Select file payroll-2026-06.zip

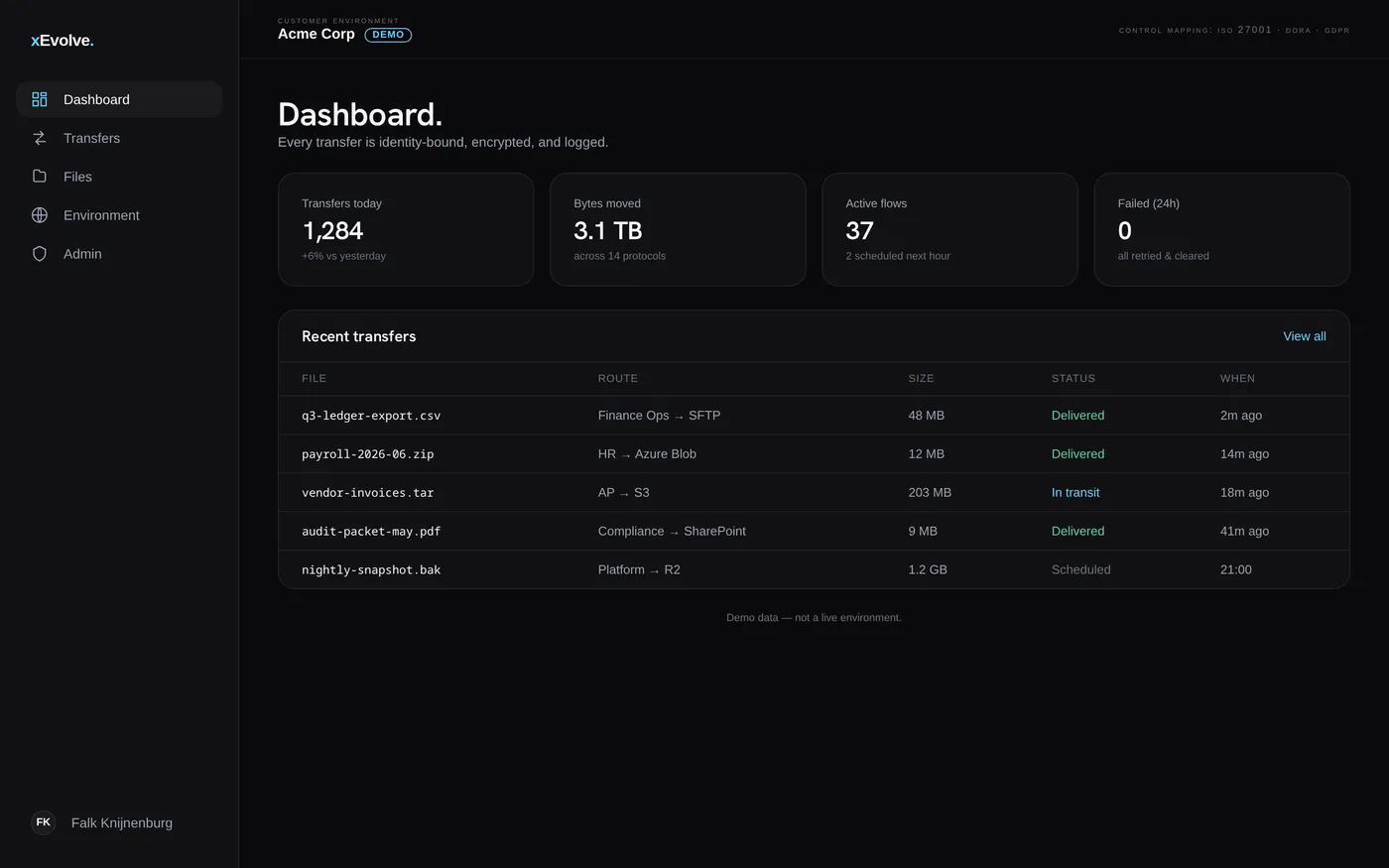point(367,454)
